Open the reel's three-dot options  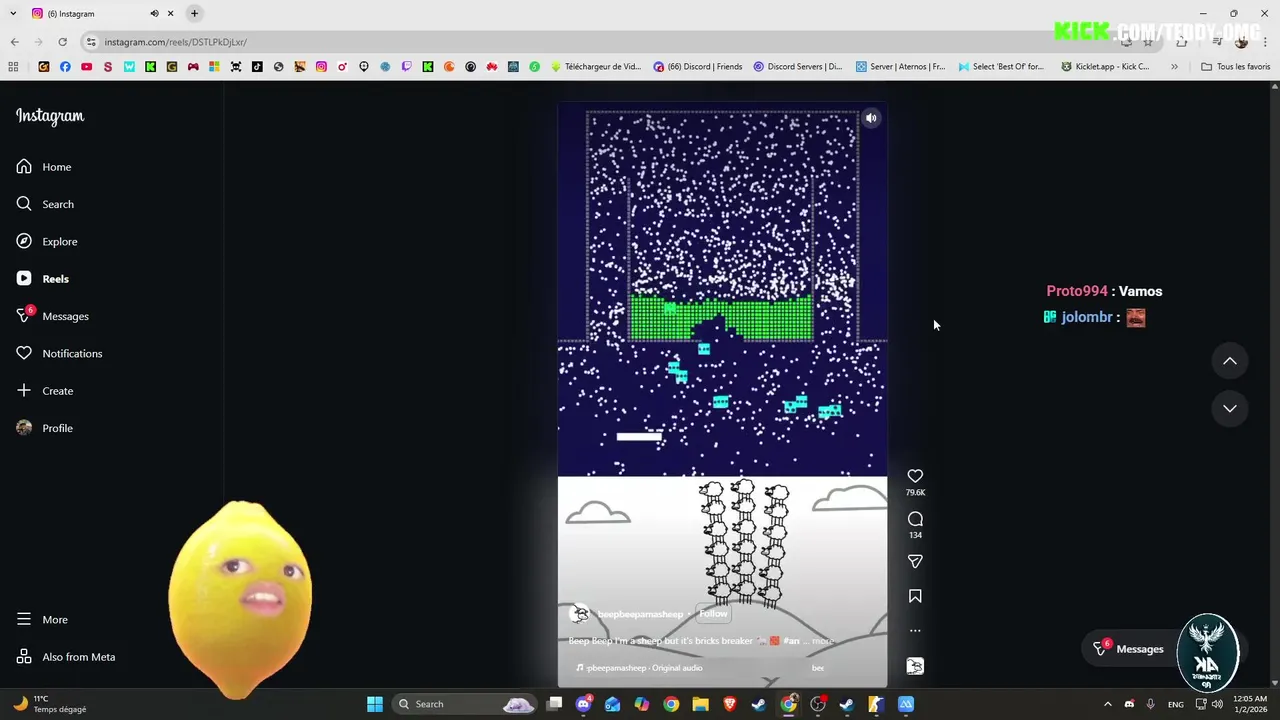[x=915, y=631]
